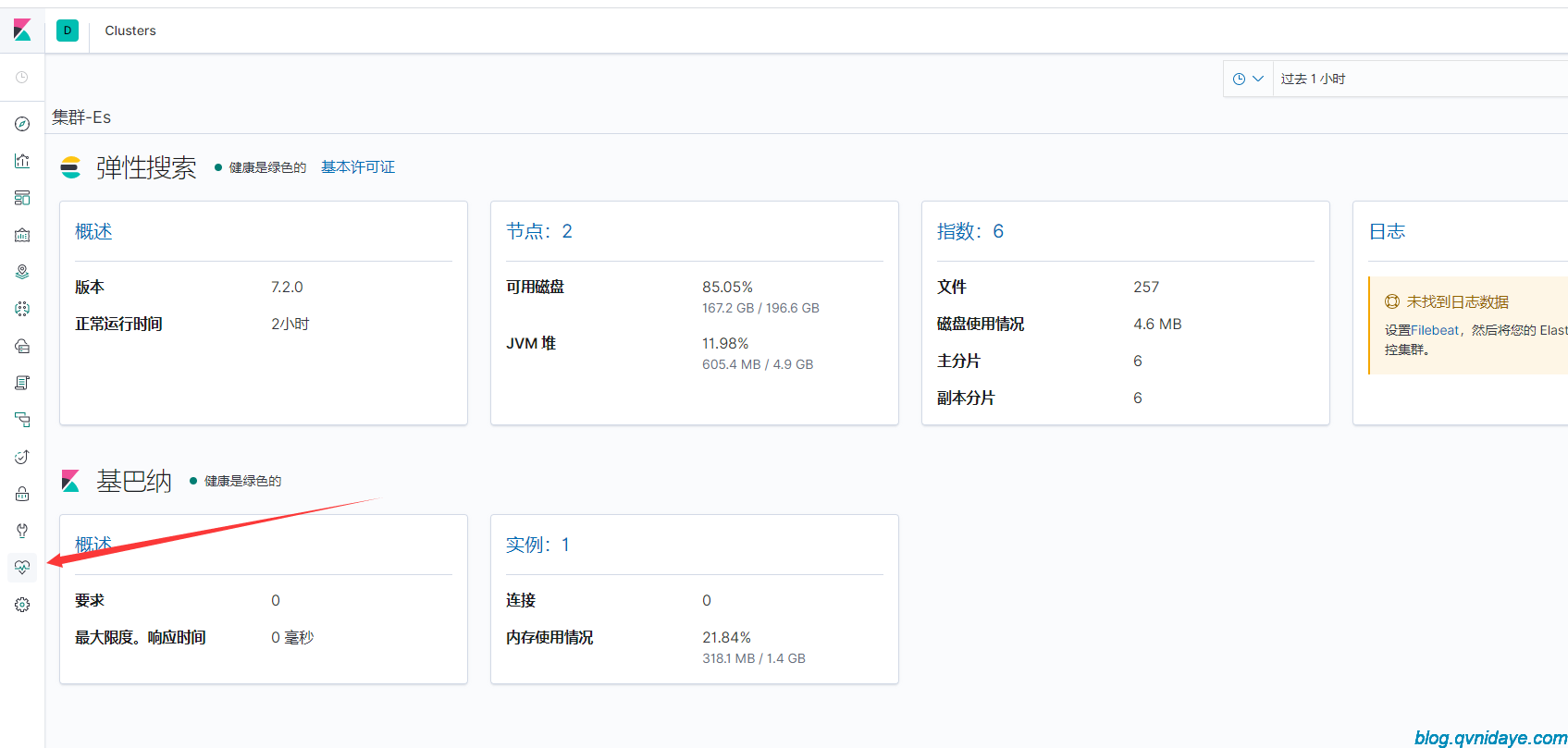
Task: Open Infrastructure icon in sidebar
Action: pos(22,346)
